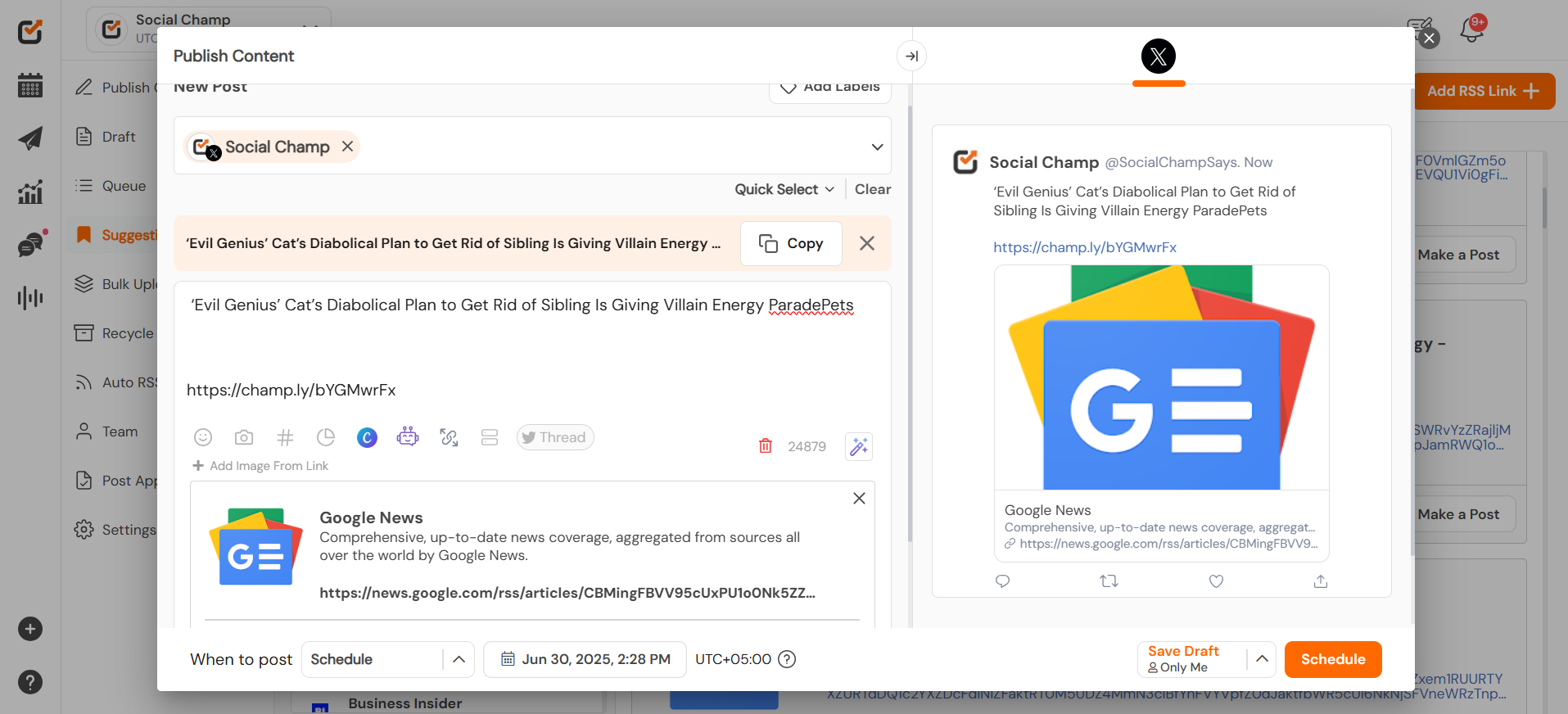Open engage chat icon in sidebar
The height and width of the screenshot is (714, 1568).
[x=30, y=244]
